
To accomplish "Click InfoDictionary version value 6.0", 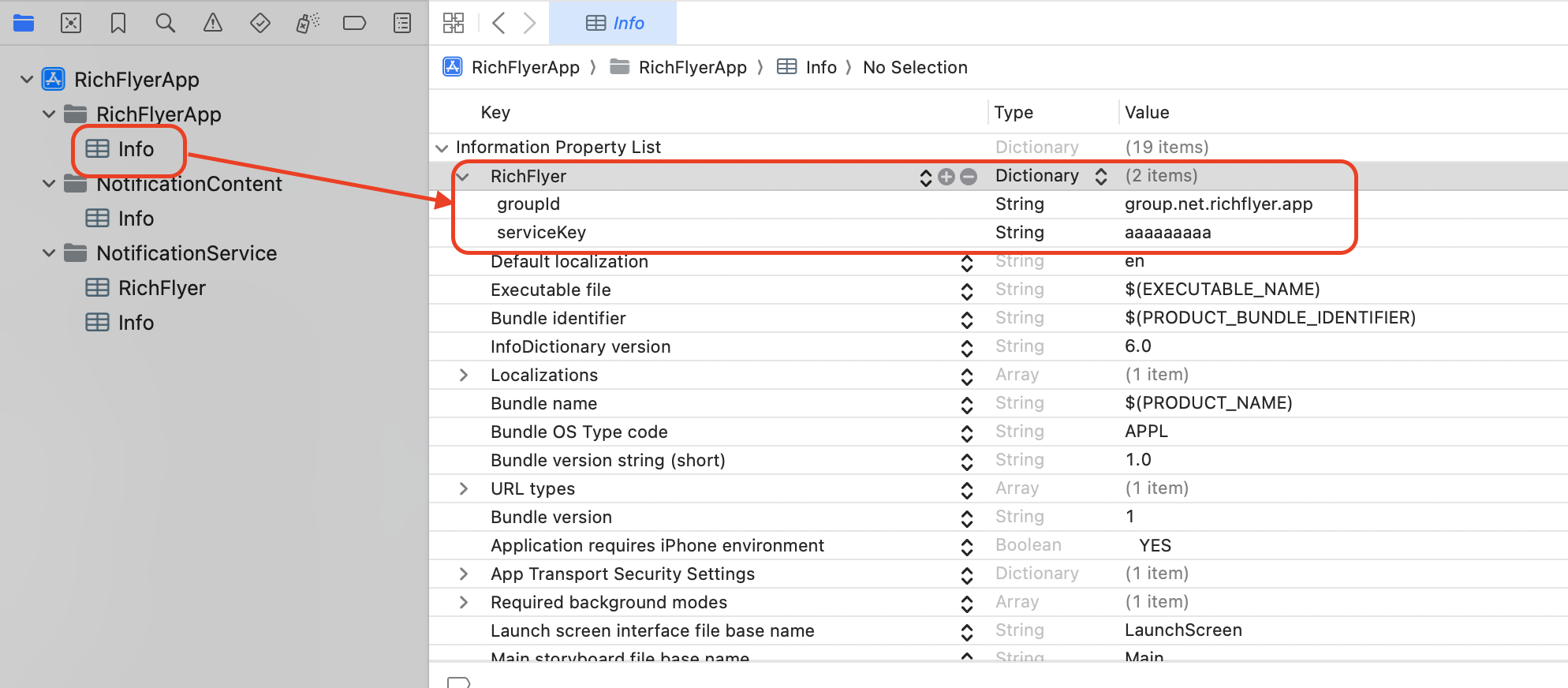I will point(1138,346).
